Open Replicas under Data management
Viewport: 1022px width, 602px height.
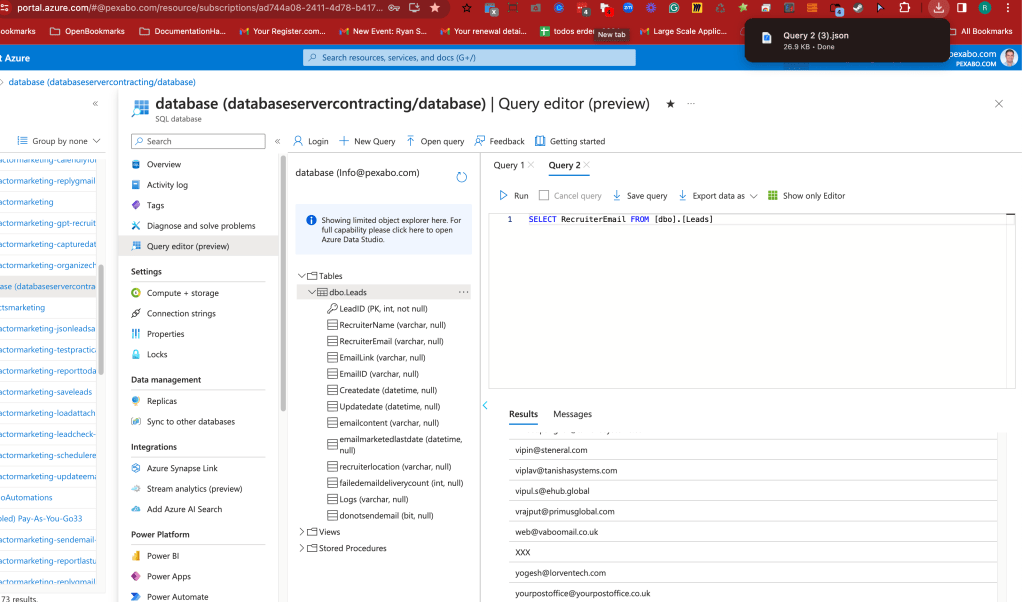coord(162,401)
